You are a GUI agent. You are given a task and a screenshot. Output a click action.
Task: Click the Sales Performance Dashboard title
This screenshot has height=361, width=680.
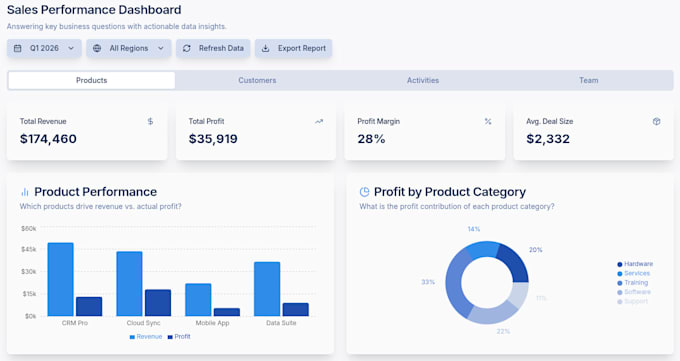(94, 10)
